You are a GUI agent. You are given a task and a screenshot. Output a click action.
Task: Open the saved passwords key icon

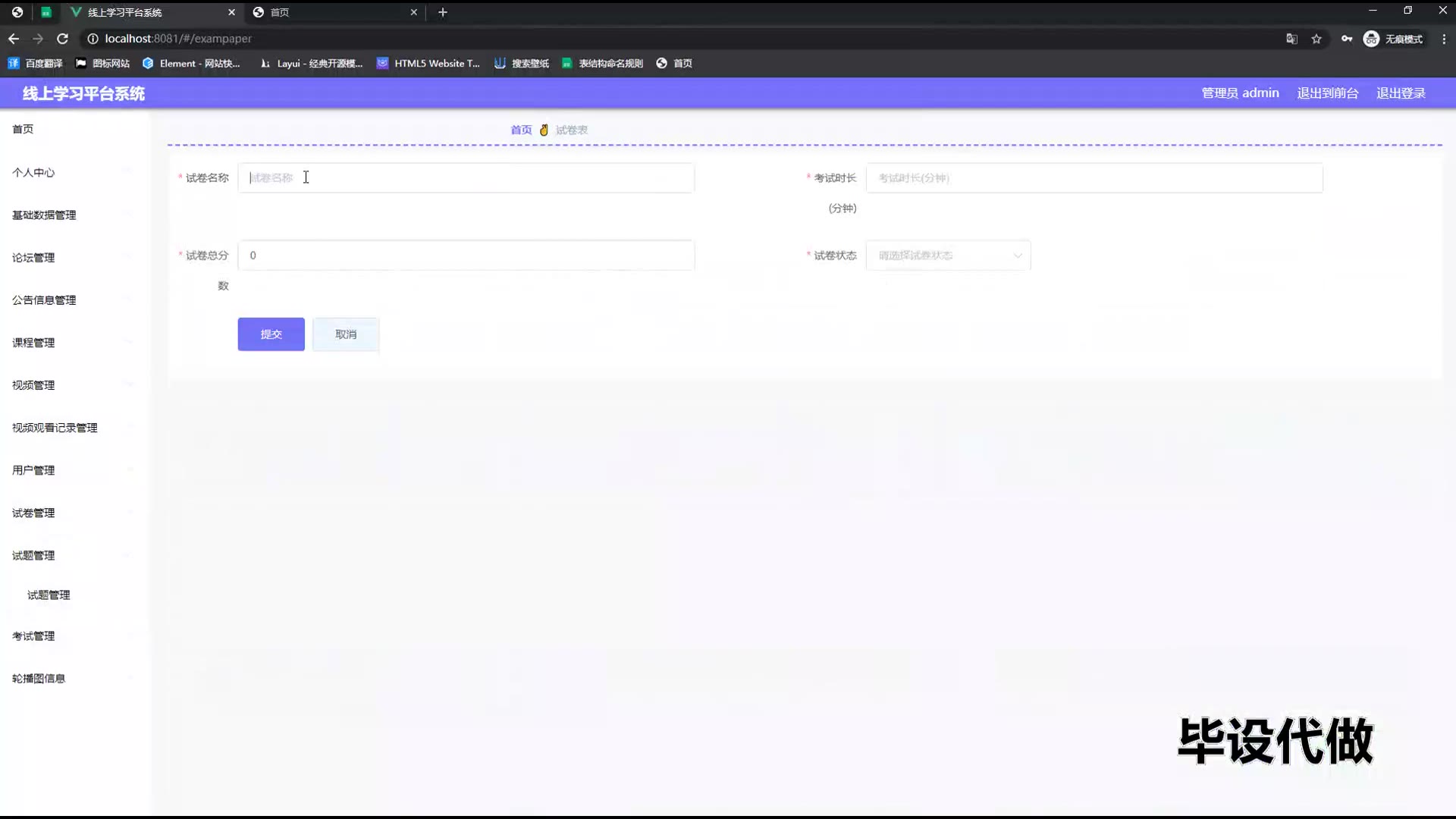click(1347, 39)
